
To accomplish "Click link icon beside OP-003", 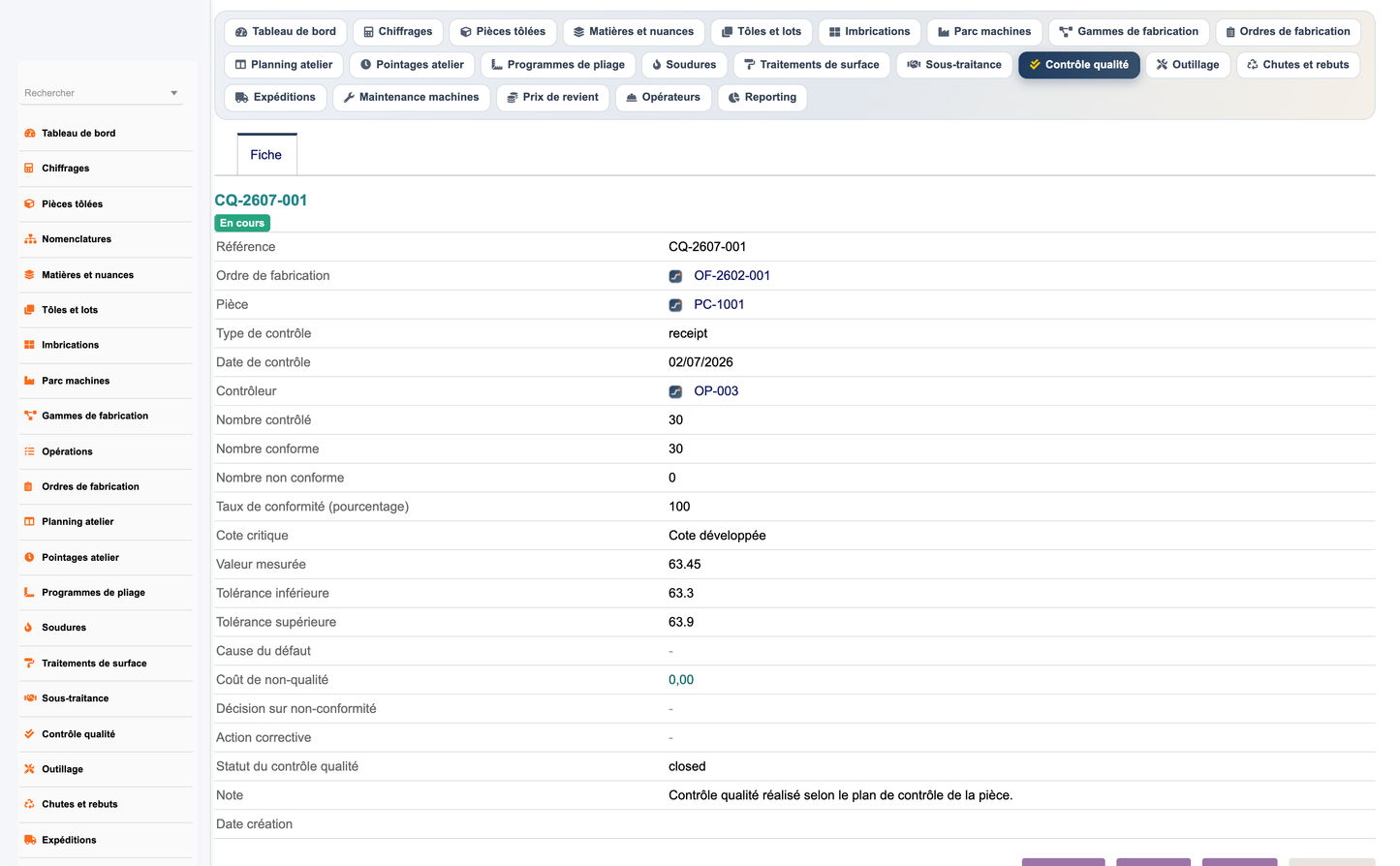I will (x=675, y=391).
